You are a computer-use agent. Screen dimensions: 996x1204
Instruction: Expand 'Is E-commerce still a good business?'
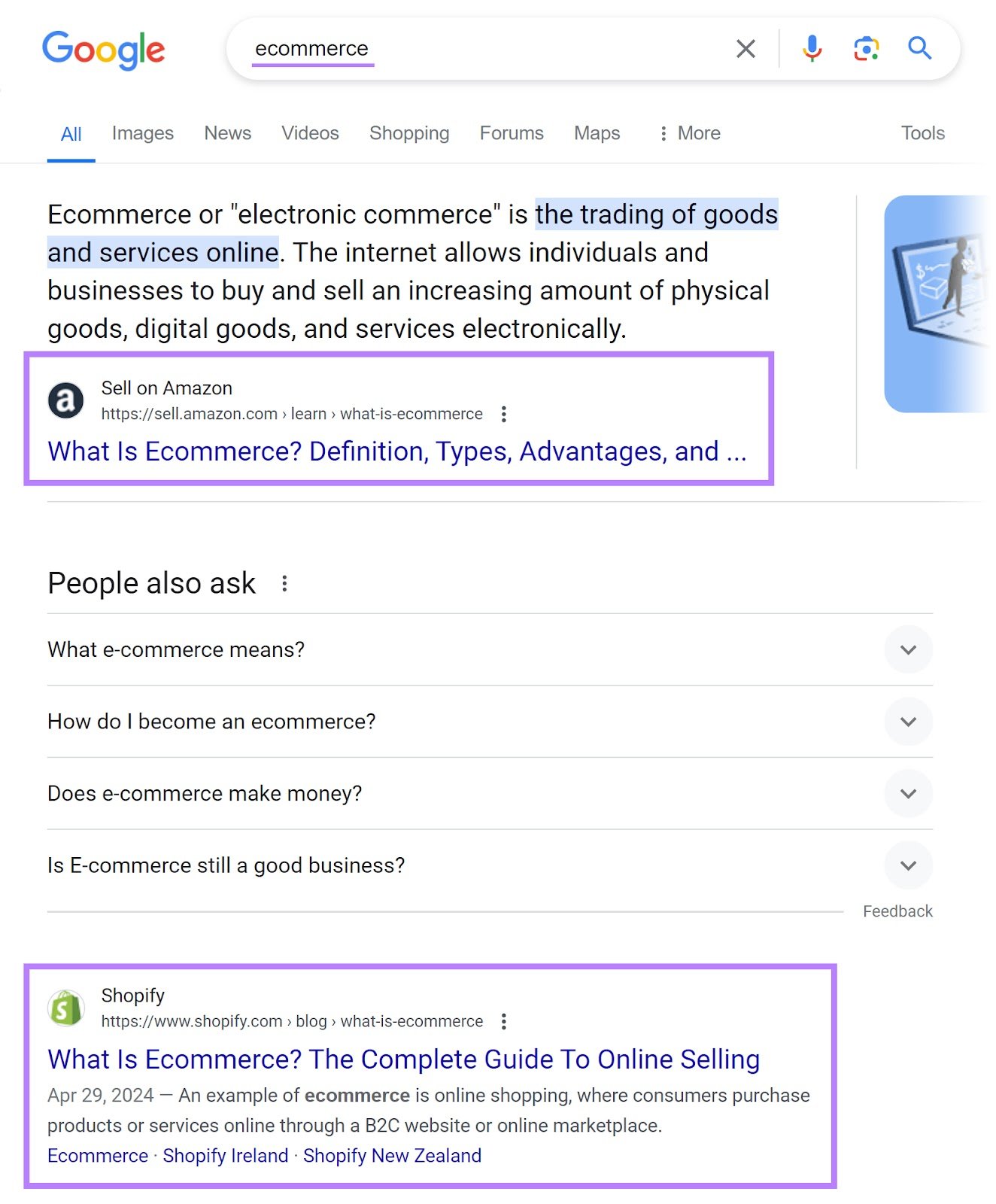tap(490, 865)
